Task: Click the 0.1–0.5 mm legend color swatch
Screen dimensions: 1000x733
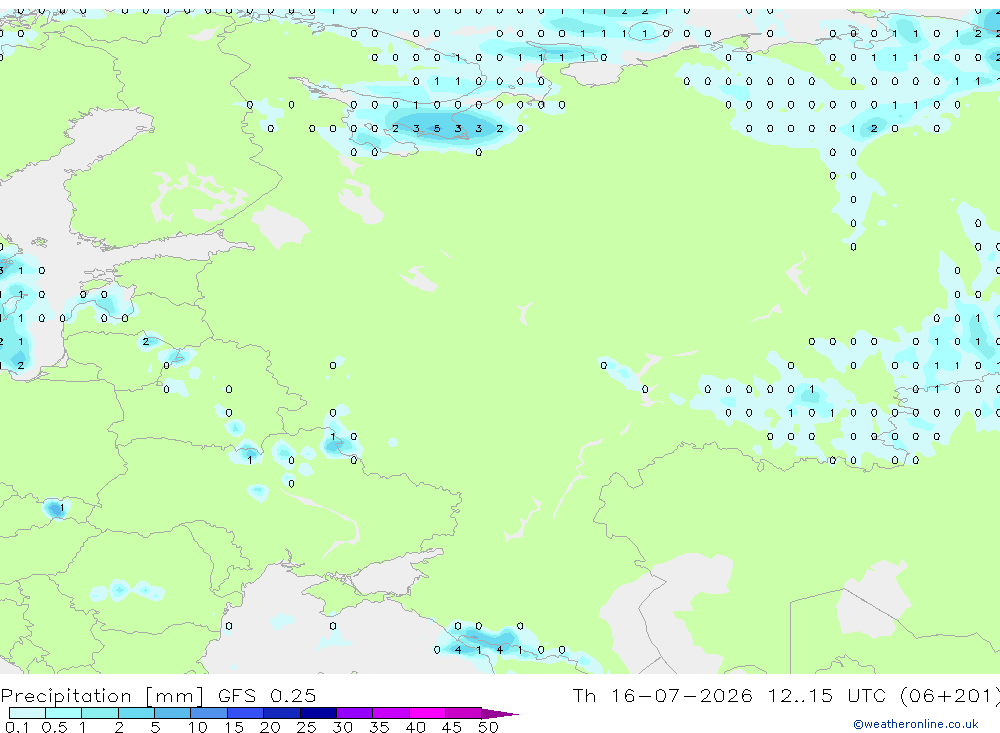Action: click(x=27, y=713)
